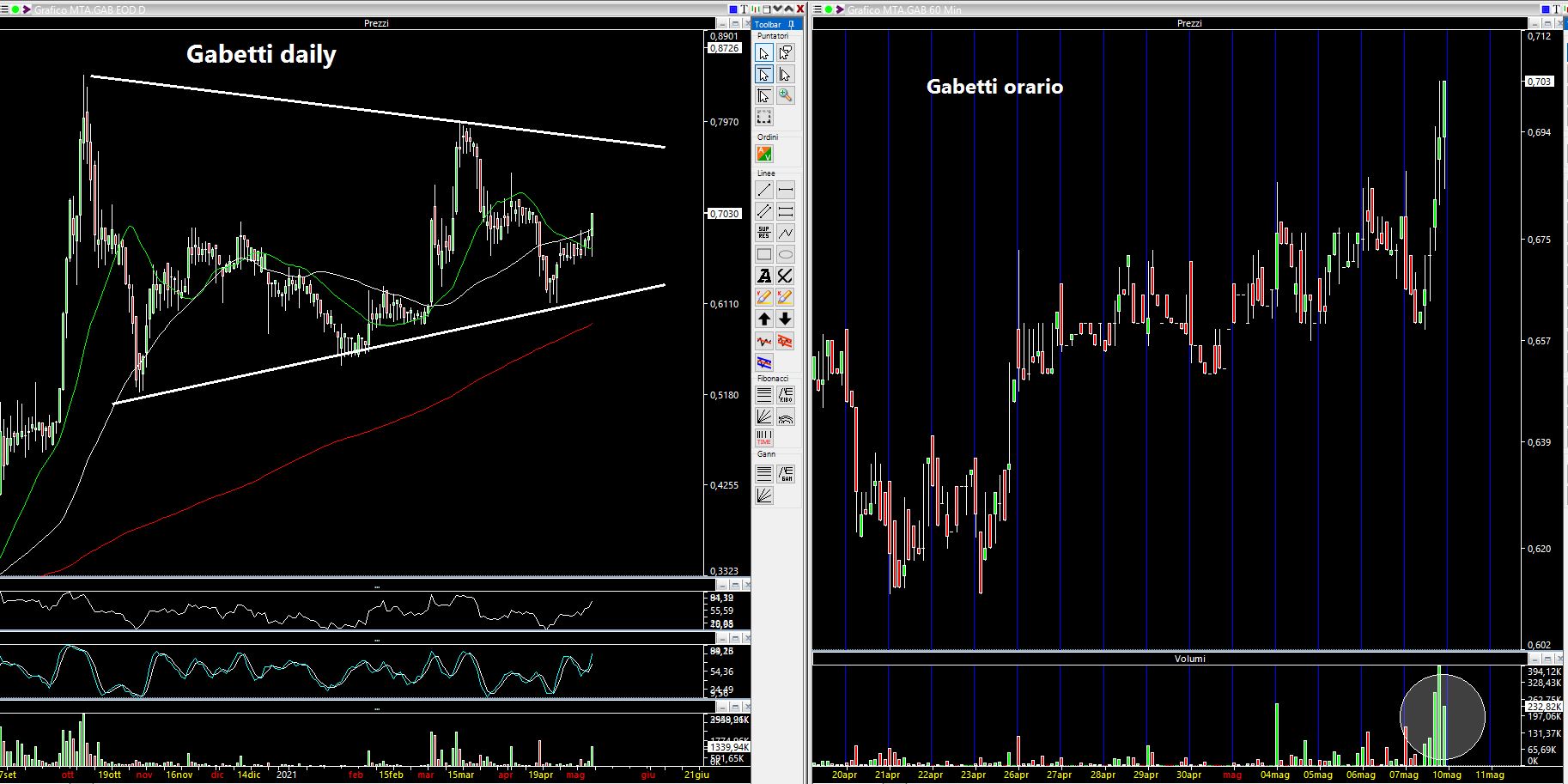Click the 232,82K volume label
The height and width of the screenshot is (784, 1568).
point(1545,707)
